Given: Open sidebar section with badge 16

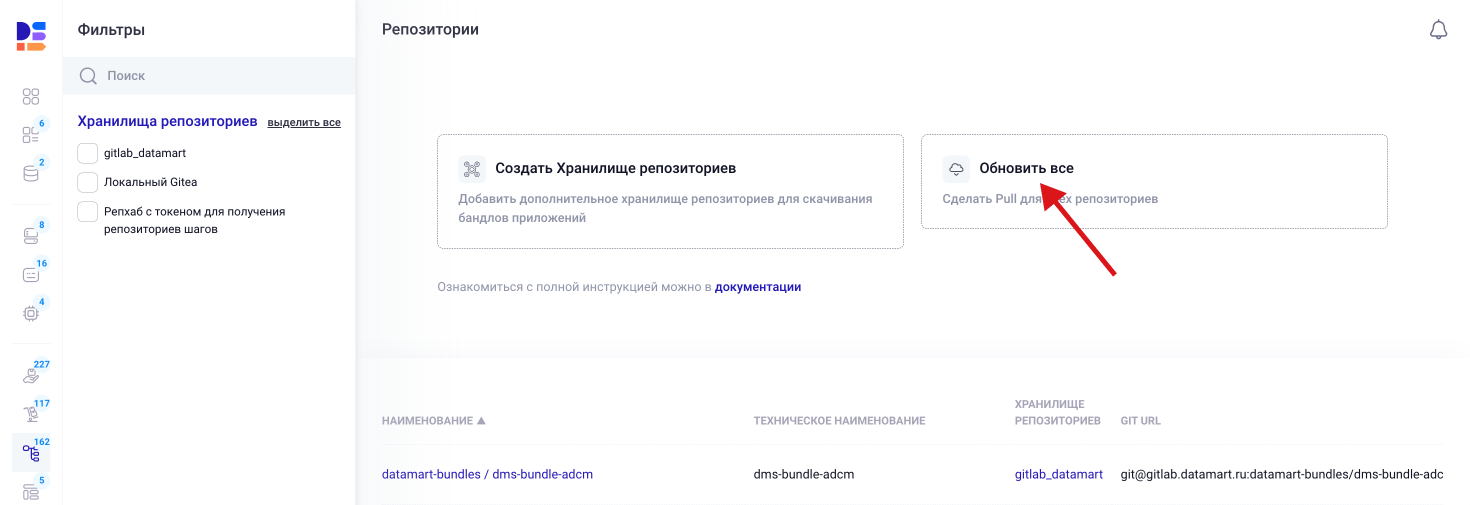Looking at the screenshot, I should [x=31, y=274].
